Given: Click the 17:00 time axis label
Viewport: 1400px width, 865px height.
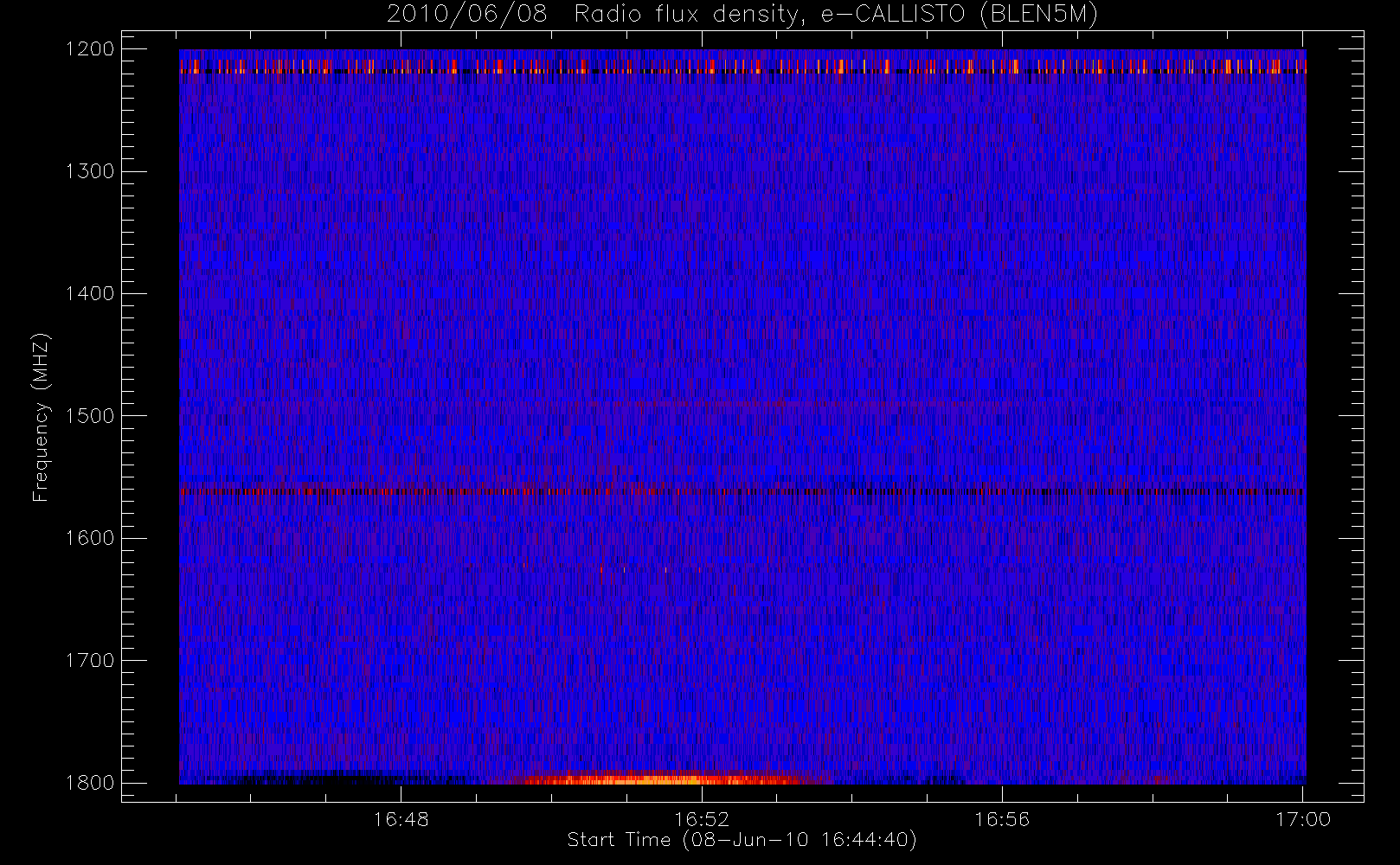Looking at the screenshot, I should 1302,819.
